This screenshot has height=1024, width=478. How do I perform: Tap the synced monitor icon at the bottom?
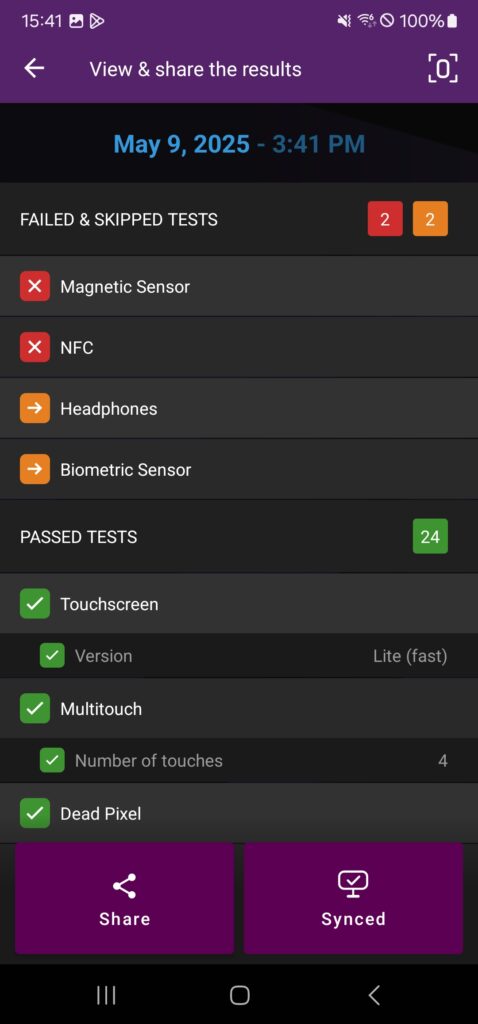click(x=353, y=885)
